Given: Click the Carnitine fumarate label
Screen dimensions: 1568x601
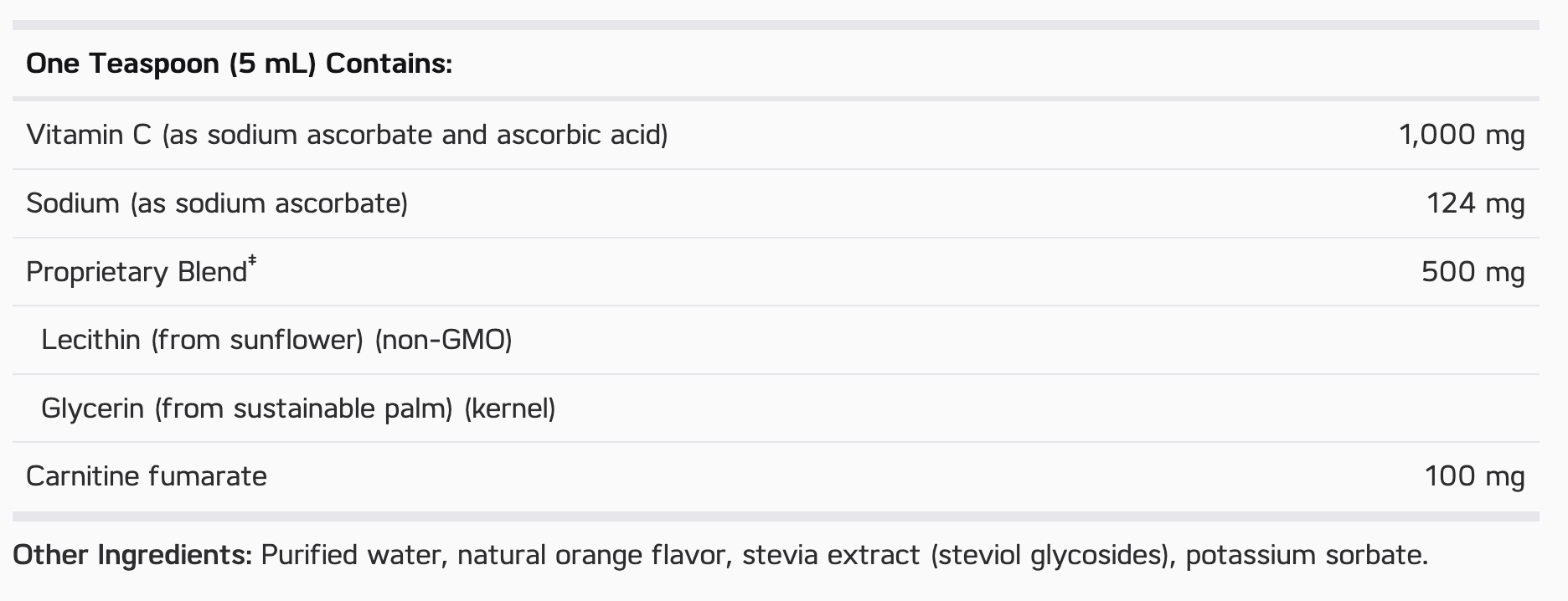Looking at the screenshot, I should click(x=147, y=476).
